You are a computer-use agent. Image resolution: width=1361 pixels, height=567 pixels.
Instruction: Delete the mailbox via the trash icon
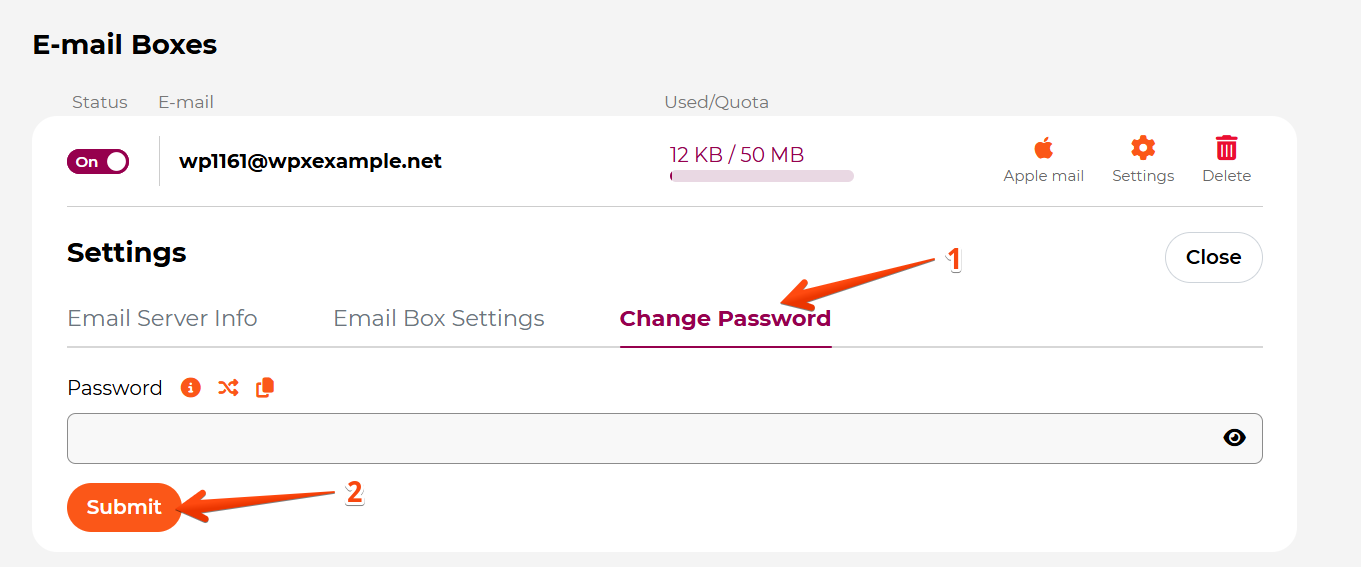(1226, 148)
